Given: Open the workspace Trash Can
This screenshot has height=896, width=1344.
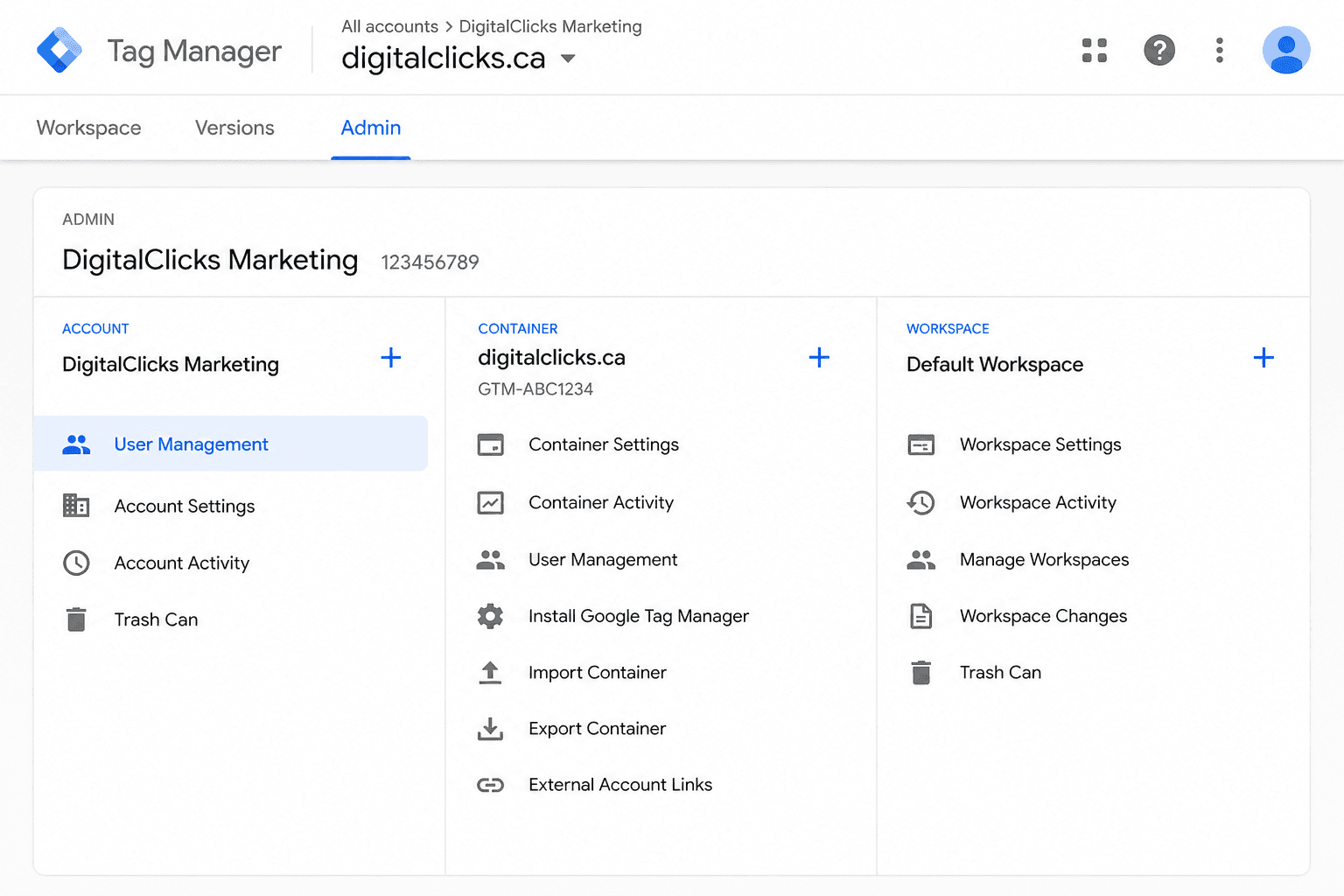Looking at the screenshot, I should (x=1000, y=672).
